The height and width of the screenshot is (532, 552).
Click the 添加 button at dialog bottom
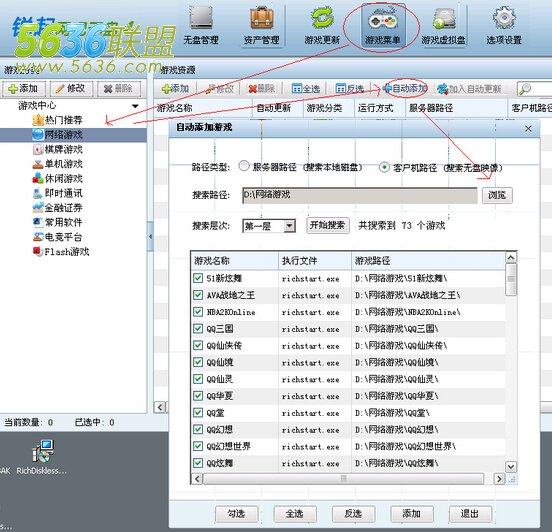[412, 514]
